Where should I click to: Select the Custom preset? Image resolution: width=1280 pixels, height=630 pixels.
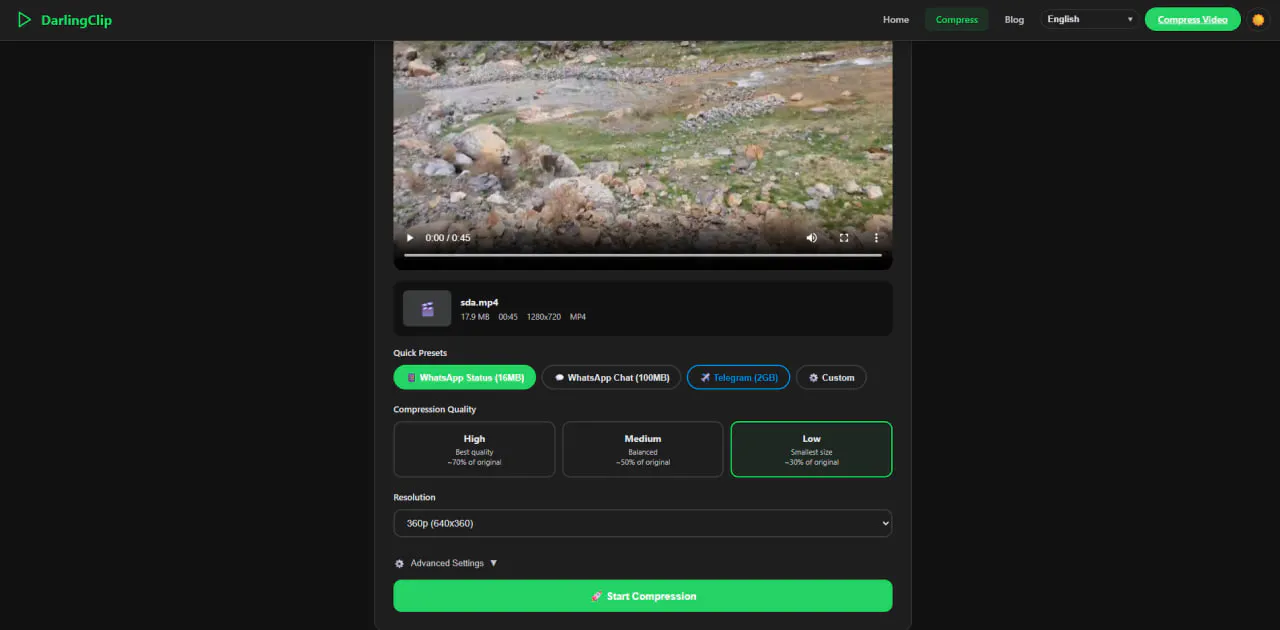(831, 378)
